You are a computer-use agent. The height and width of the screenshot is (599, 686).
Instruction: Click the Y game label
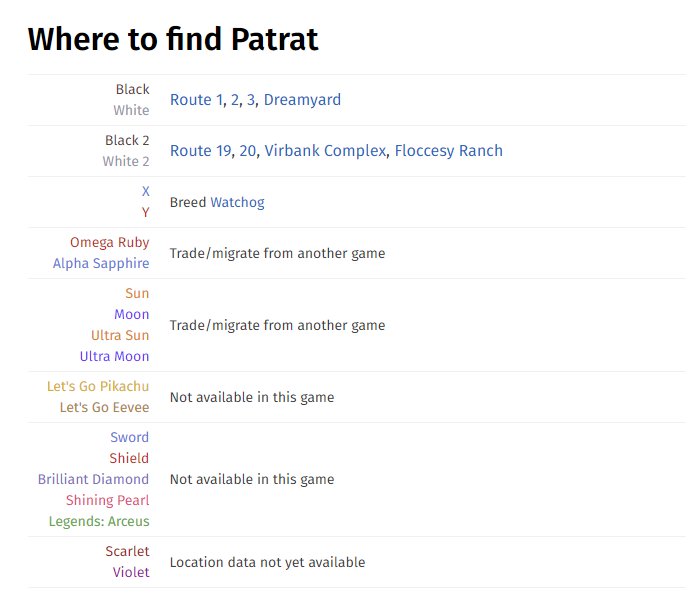[x=146, y=212]
